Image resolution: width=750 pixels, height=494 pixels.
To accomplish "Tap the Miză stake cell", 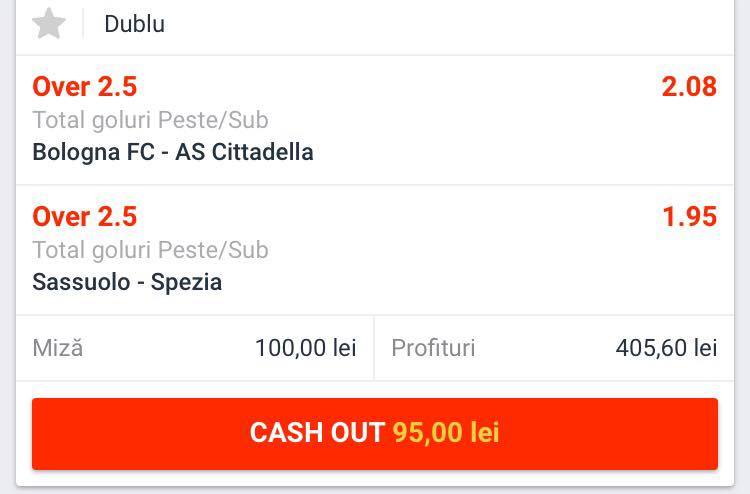I will pyautogui.click(x=195, y=348).
